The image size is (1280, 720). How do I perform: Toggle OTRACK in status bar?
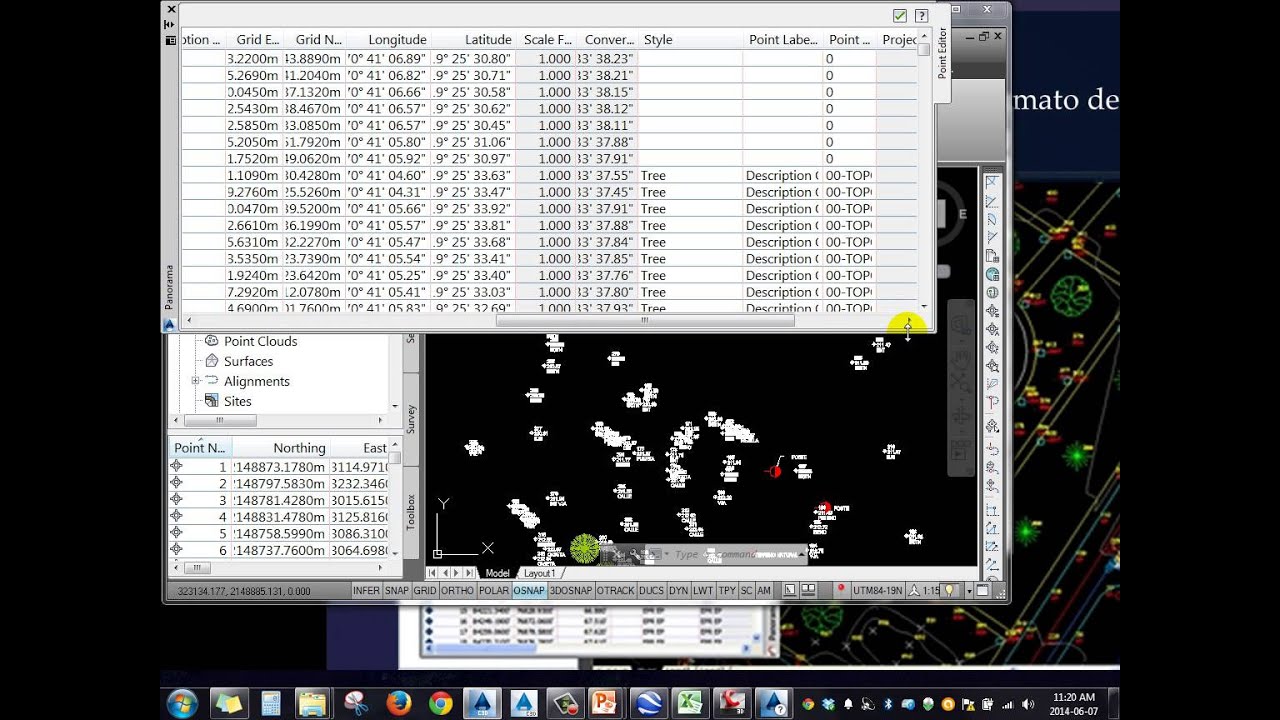615,591
